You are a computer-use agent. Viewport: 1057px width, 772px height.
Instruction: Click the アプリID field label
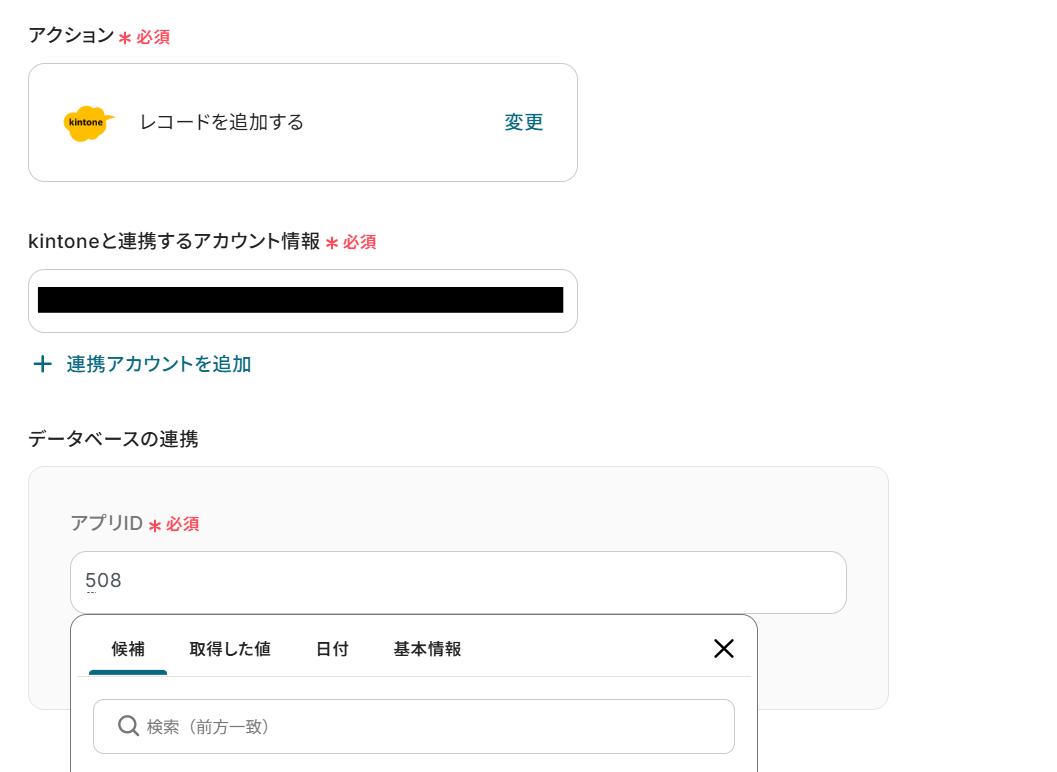[106, 523]
